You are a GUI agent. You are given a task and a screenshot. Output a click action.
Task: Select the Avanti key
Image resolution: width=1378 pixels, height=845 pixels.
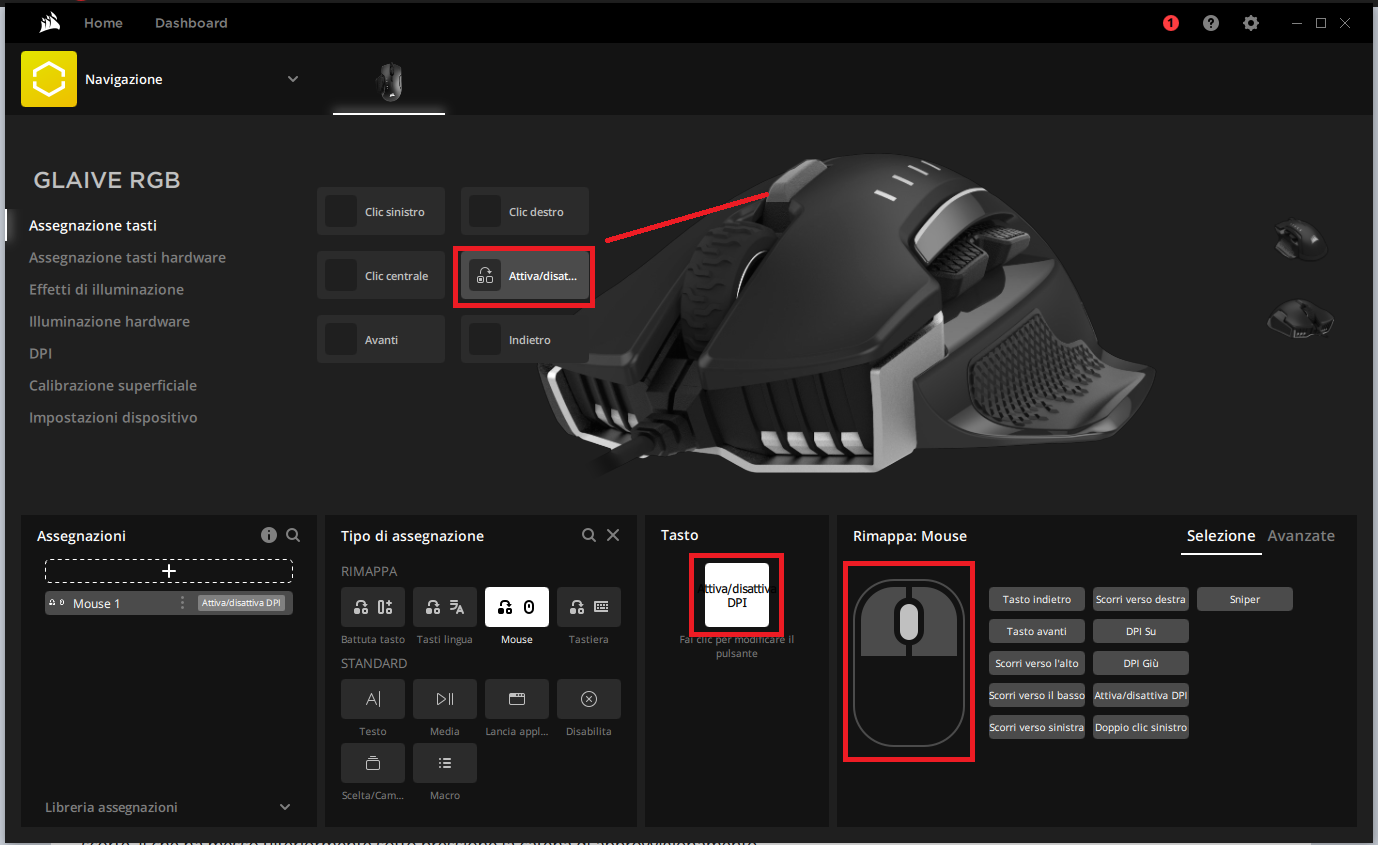pyautogui.click(x=381, y=340)
